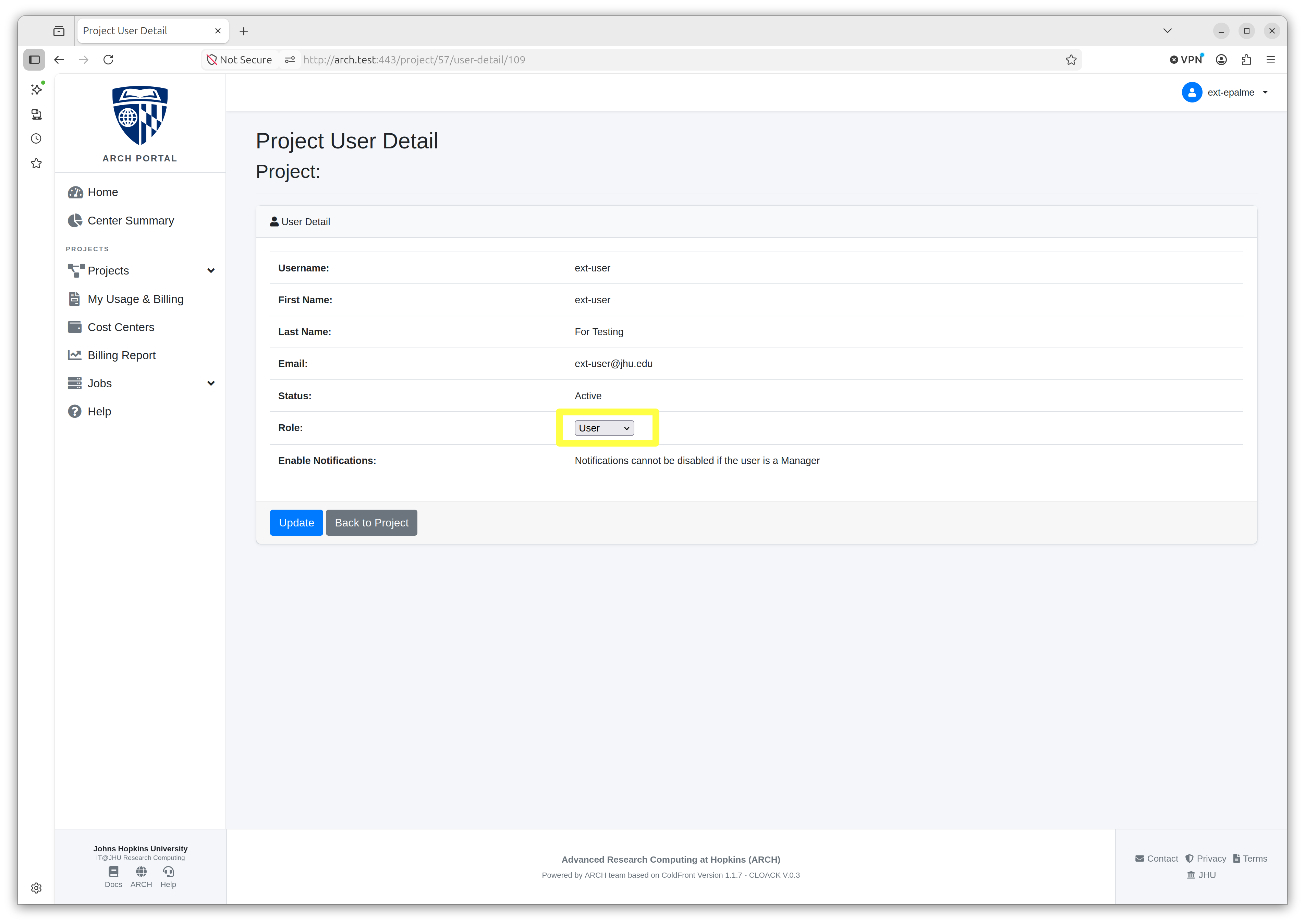The height and width of the screenshot is (924, 1305).
Task: Open the list all tabs chevron
Action: tap(1167, 31)
